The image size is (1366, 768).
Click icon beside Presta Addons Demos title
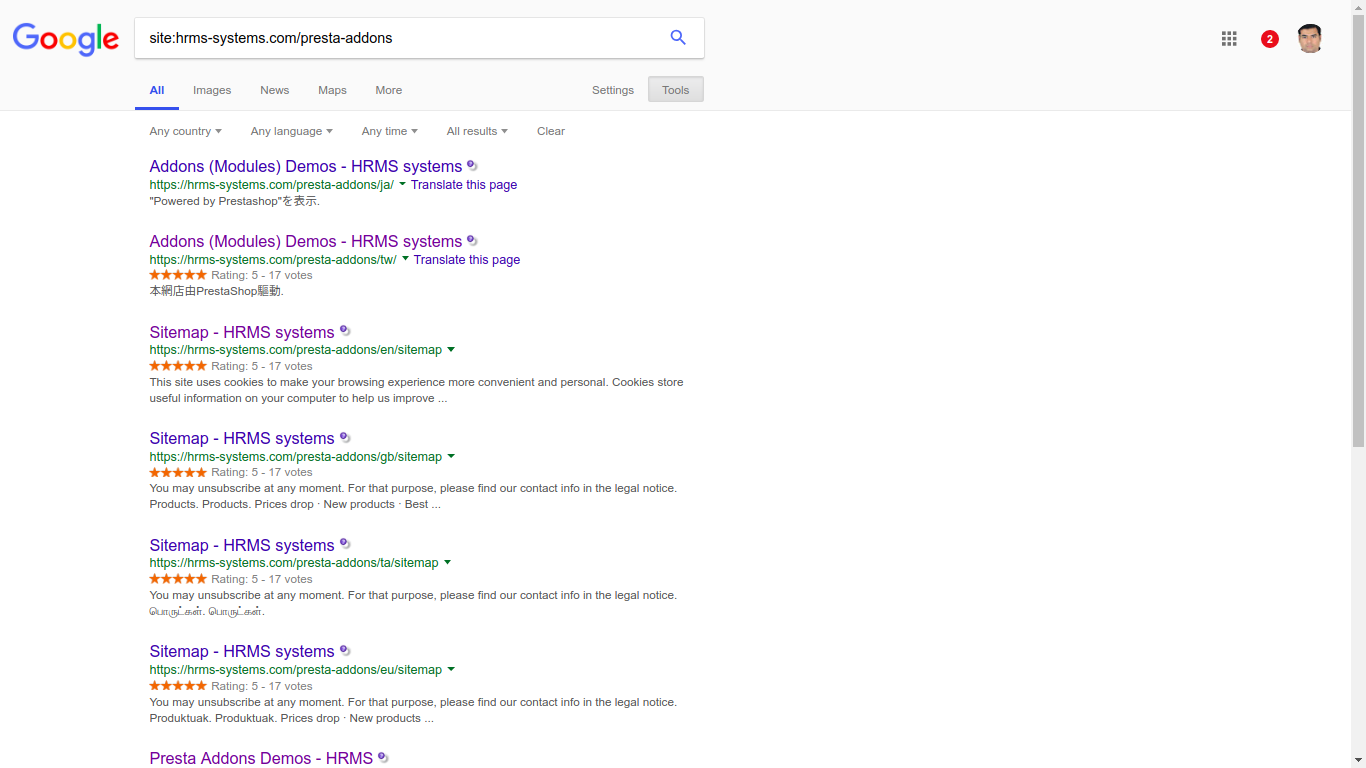click(383, 757)
